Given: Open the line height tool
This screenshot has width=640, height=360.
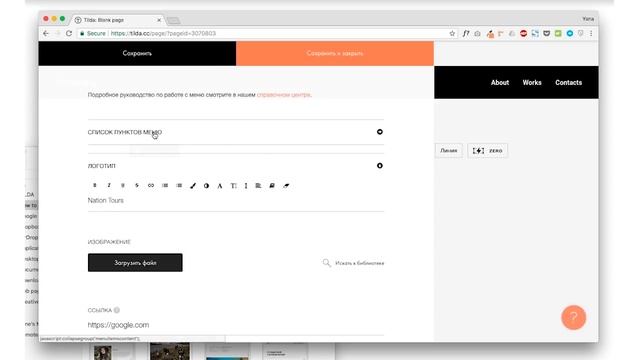Looking at the screenshot, I should tap(246, 186).
